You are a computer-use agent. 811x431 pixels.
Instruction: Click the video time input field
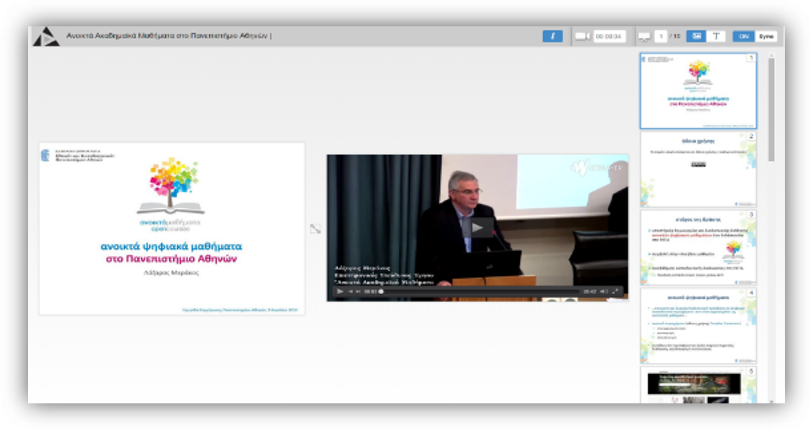point(608,36)
